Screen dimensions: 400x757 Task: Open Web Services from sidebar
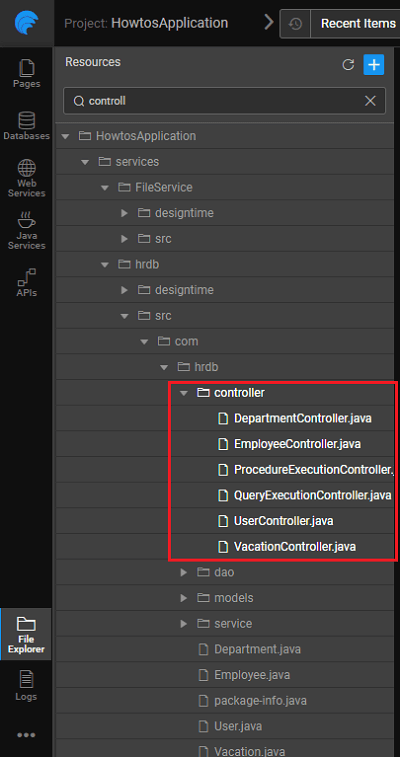[x=27, y=178]
